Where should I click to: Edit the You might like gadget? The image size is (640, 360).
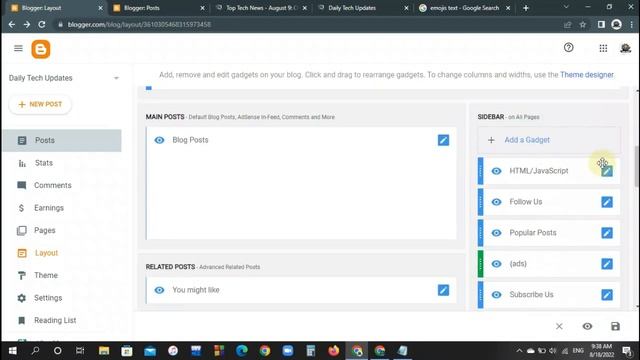point(443,290)
